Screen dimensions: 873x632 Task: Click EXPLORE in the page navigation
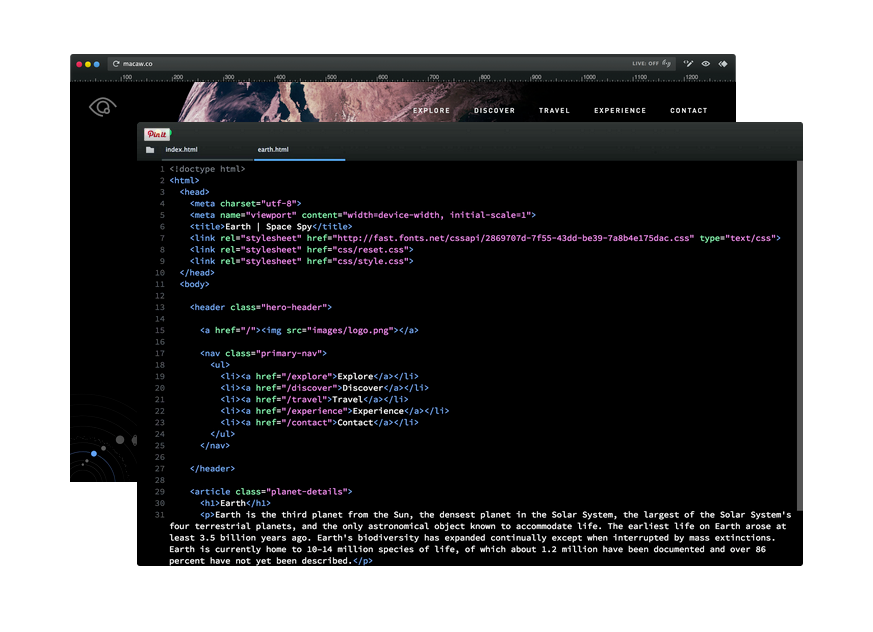431,110
